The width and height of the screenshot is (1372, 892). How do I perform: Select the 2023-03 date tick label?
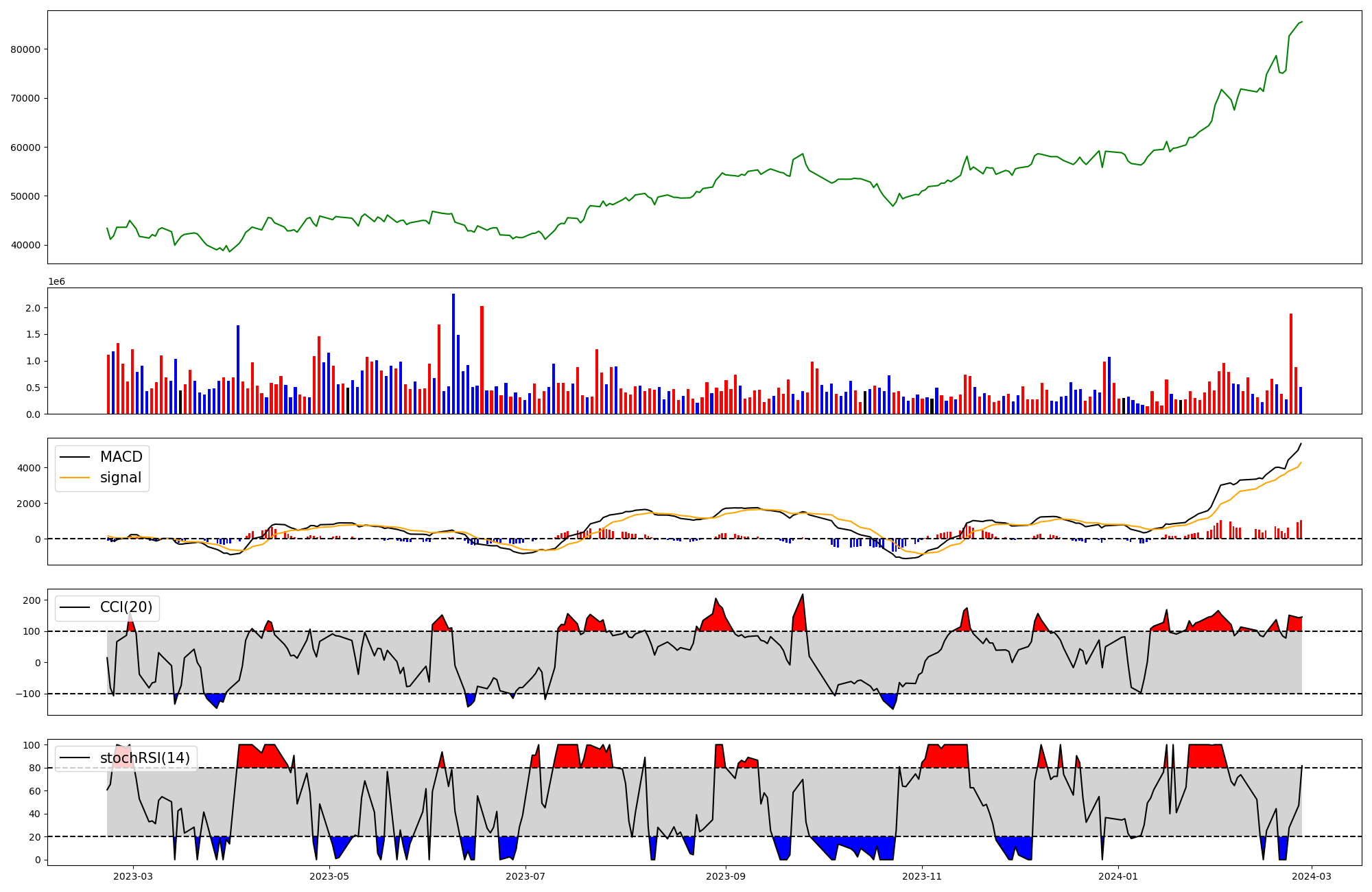133,876
